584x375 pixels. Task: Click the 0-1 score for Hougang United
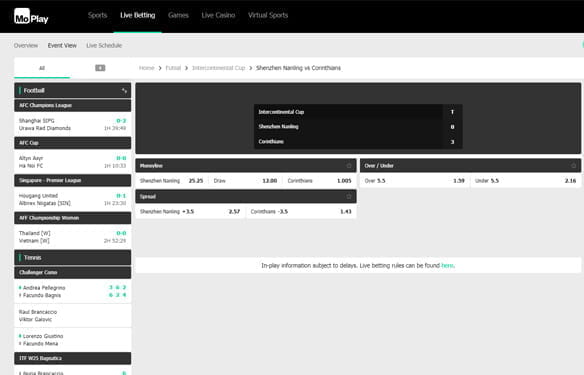[x=121, y=196]
